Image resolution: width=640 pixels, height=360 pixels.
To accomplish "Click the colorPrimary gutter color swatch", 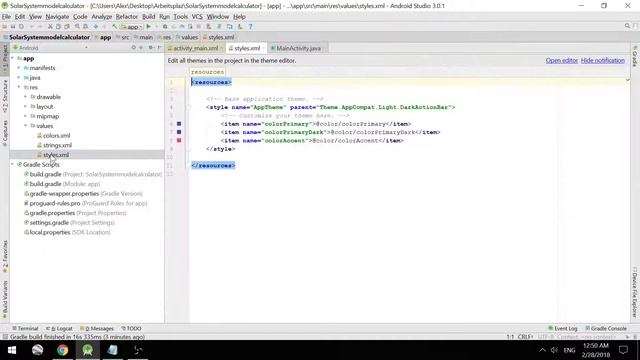I will pos(179,124).
